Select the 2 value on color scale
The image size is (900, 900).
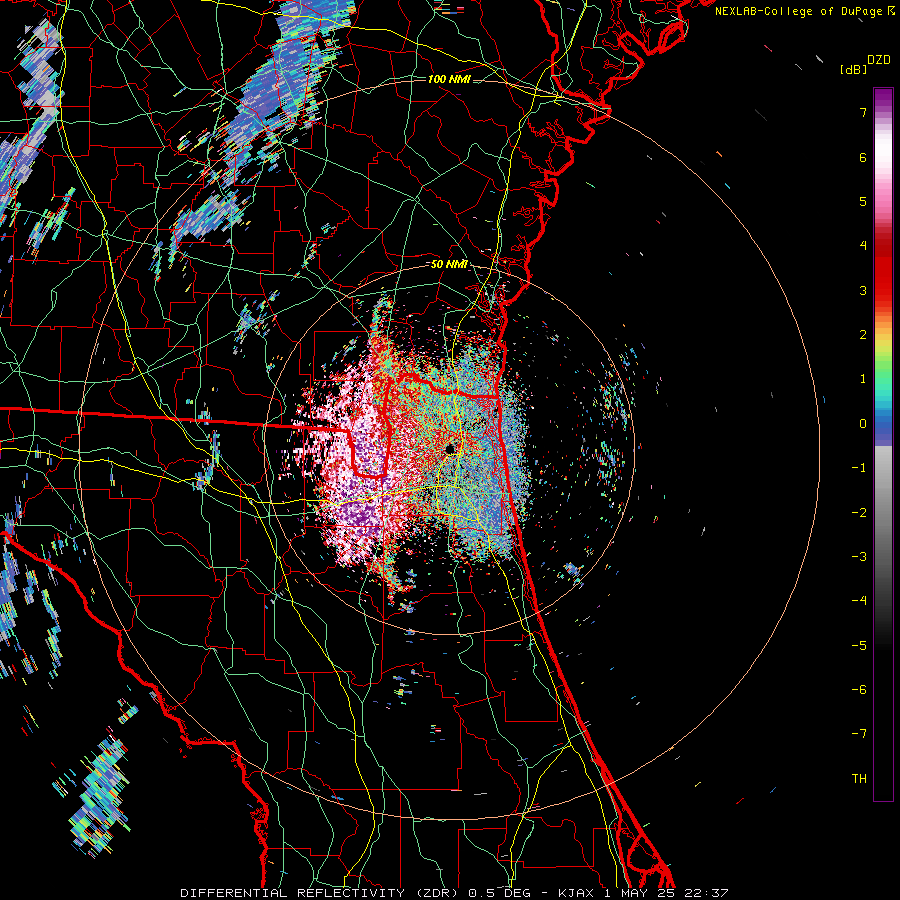click(x=863, y=335)
